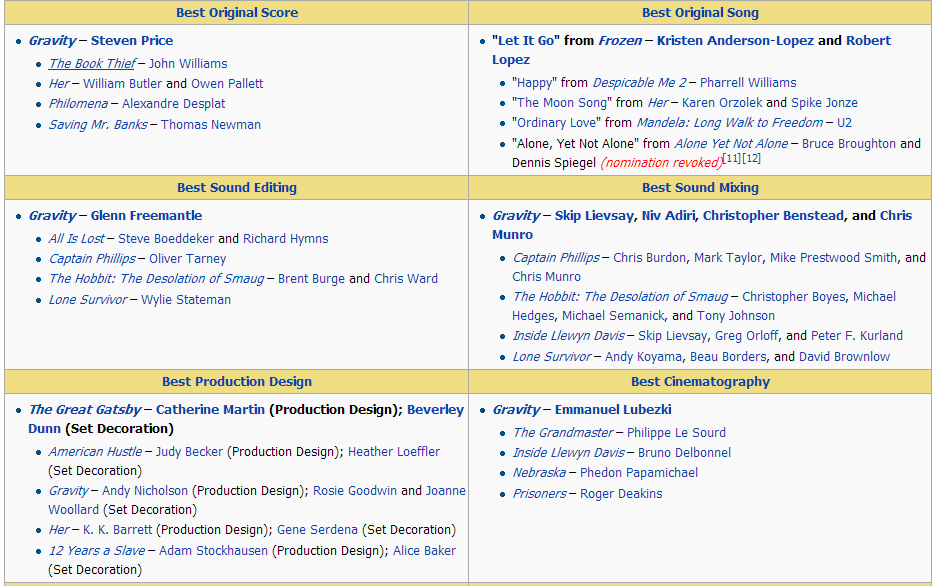
Task: Click The Great Gatsby film link
Action: [x=85, y=410]
